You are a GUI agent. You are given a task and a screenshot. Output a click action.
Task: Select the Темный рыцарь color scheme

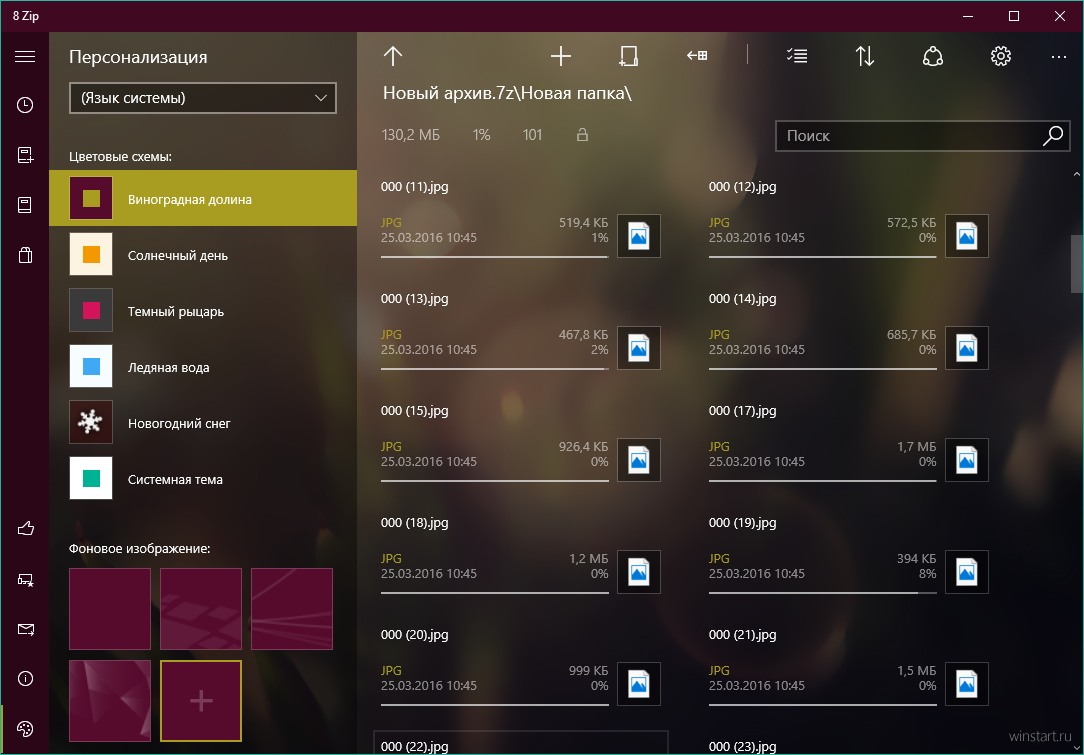[x=203, y=310]
